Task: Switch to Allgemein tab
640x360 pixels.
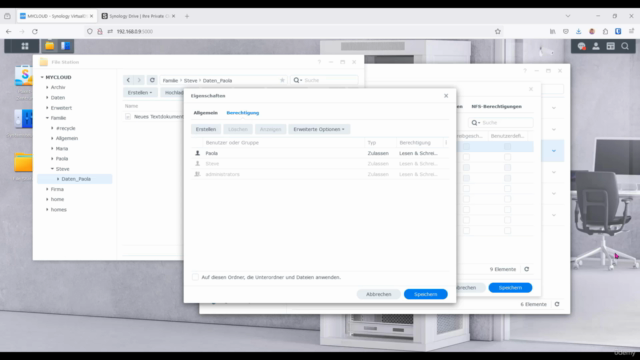Action: coord(206,113)
